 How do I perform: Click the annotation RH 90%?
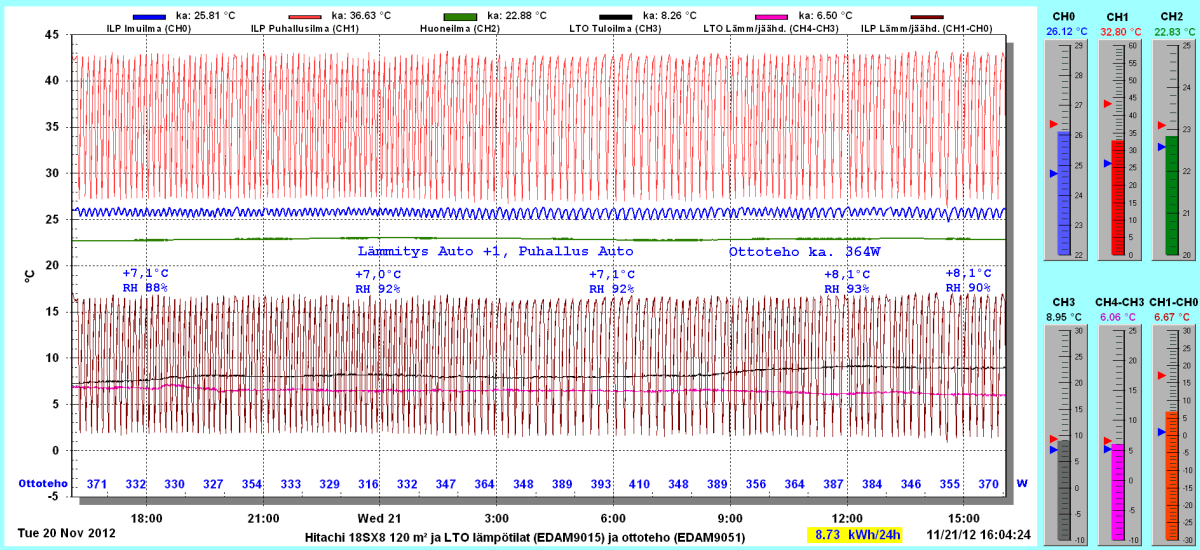point(968,288)
